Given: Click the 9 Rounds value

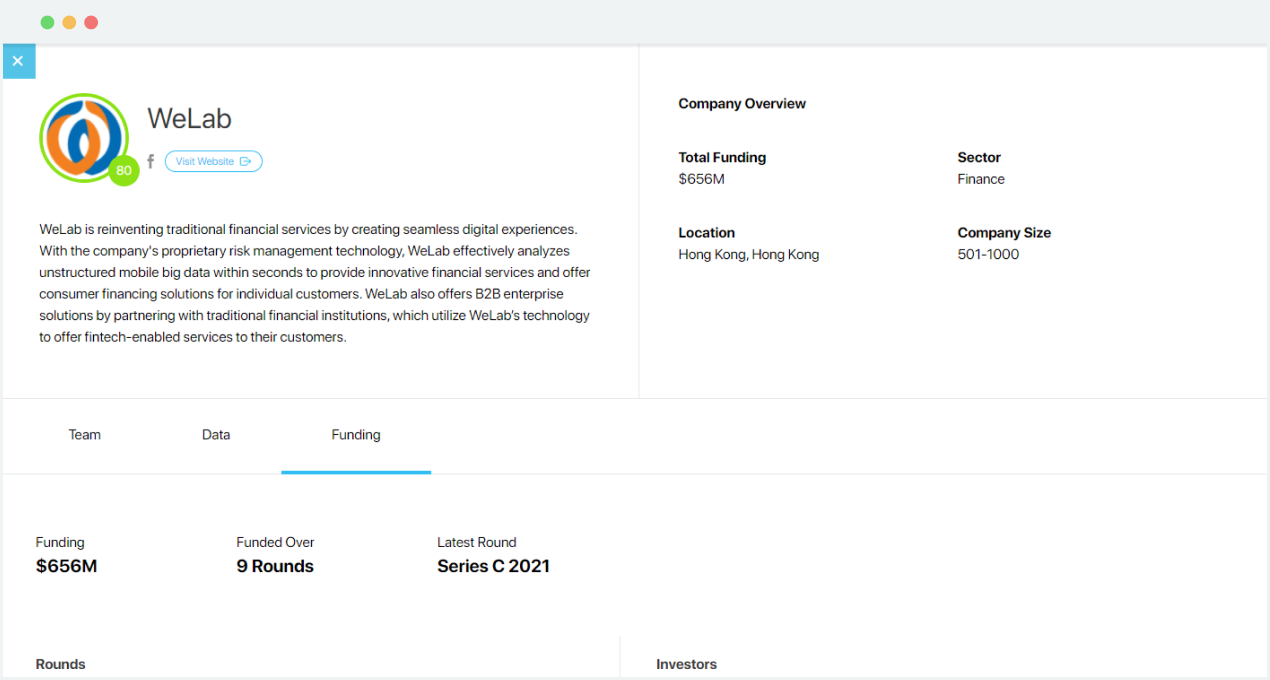Looking at the screenshot, I should (275, 566).
